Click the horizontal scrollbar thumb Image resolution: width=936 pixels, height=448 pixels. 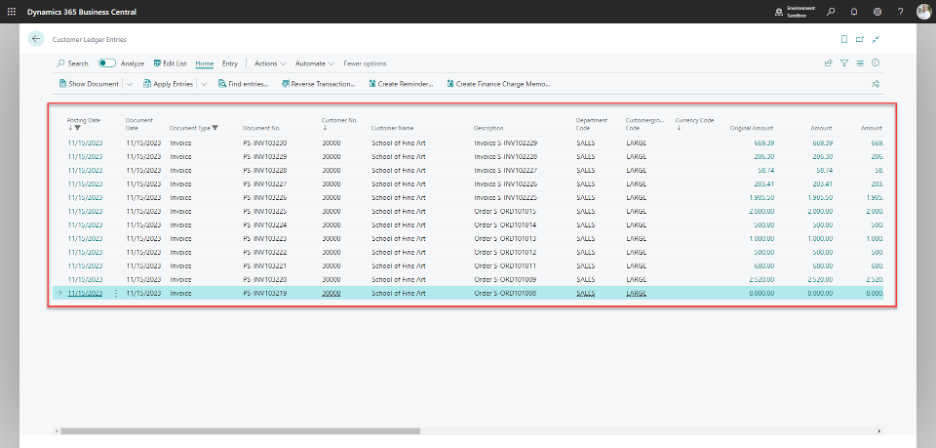(x=240, y=431)
